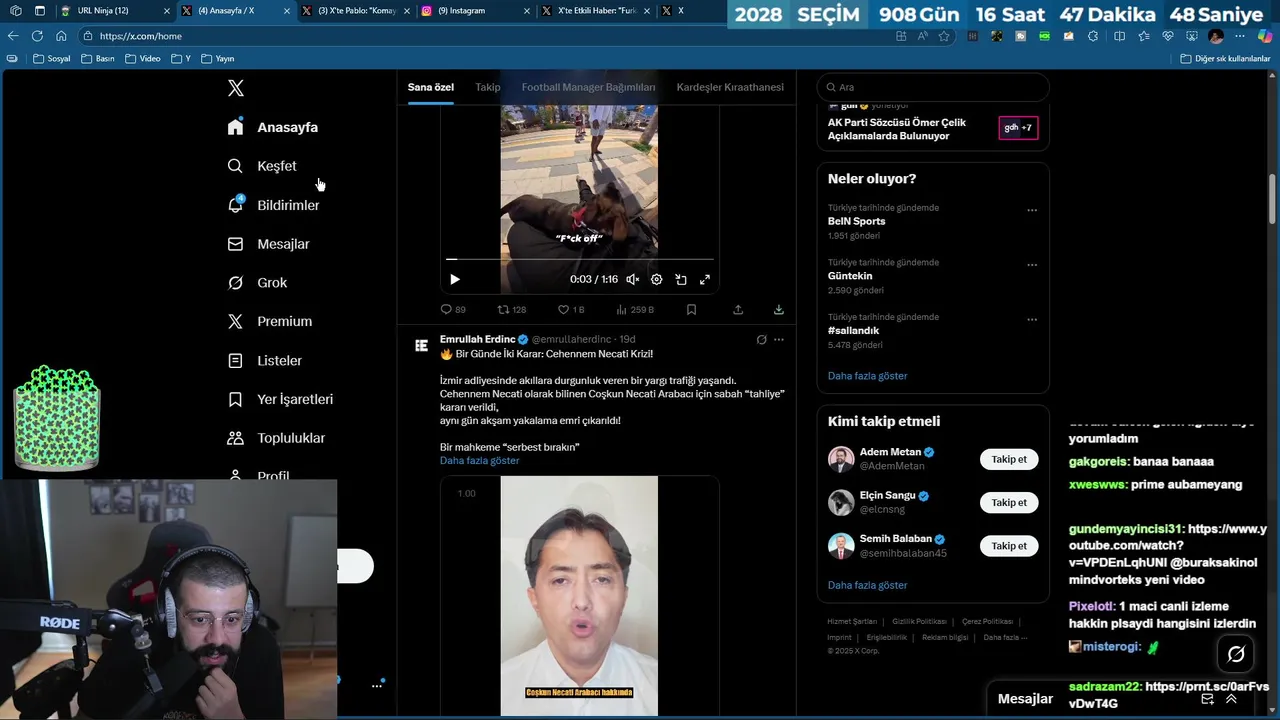Reply to the post with 89 comments
Screen dimensions: 1280x720
pos(453,310)
